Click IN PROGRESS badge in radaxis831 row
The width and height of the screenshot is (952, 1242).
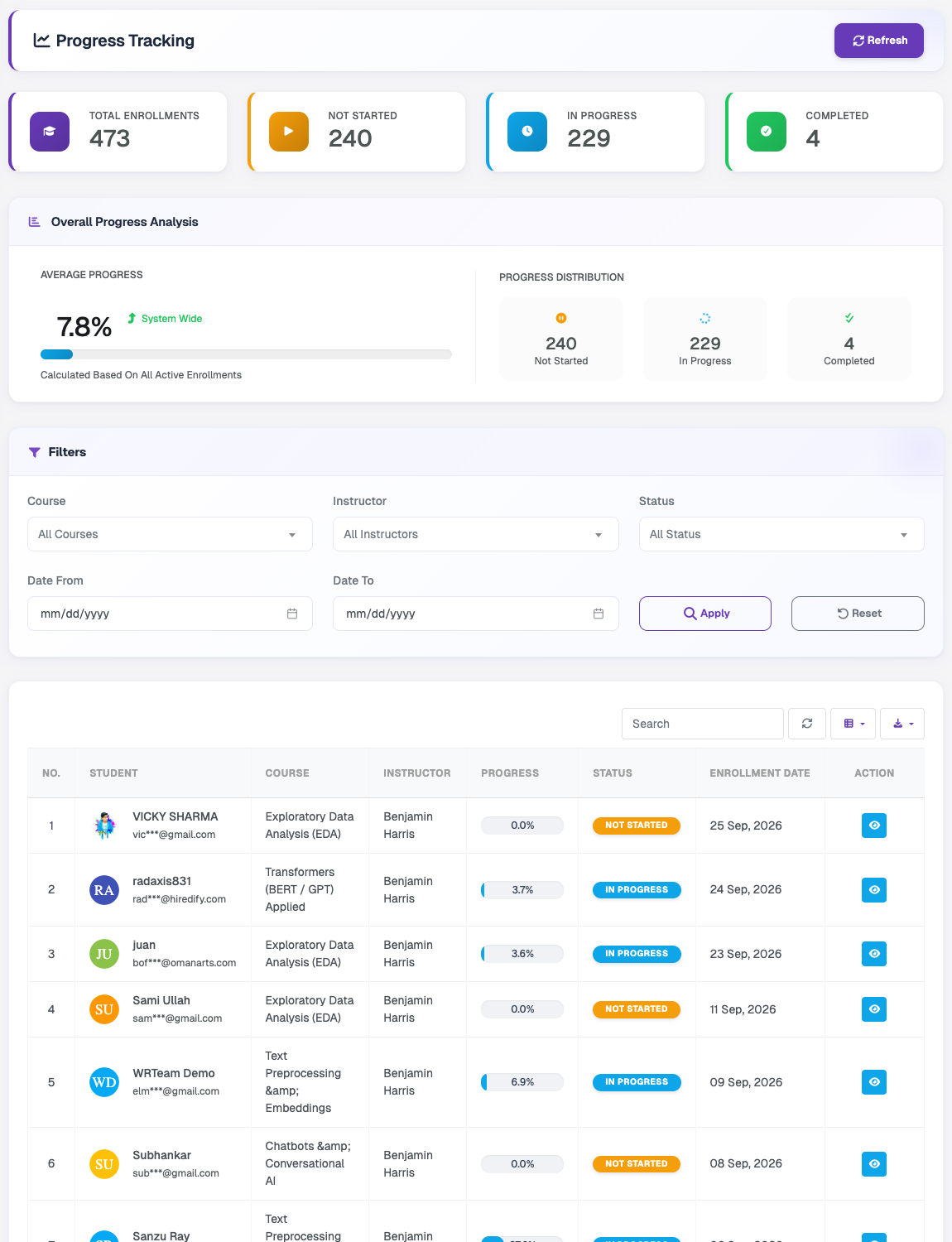[637, 890]
